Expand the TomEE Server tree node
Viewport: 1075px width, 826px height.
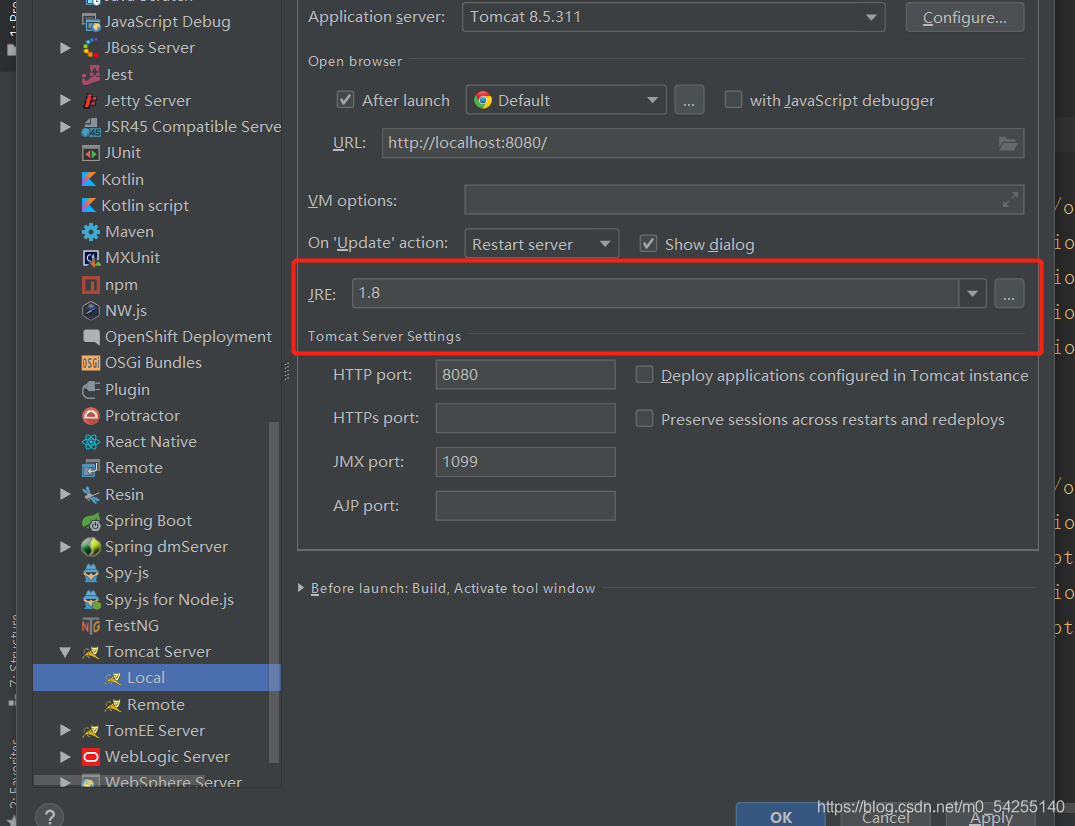tap(65, 731)
